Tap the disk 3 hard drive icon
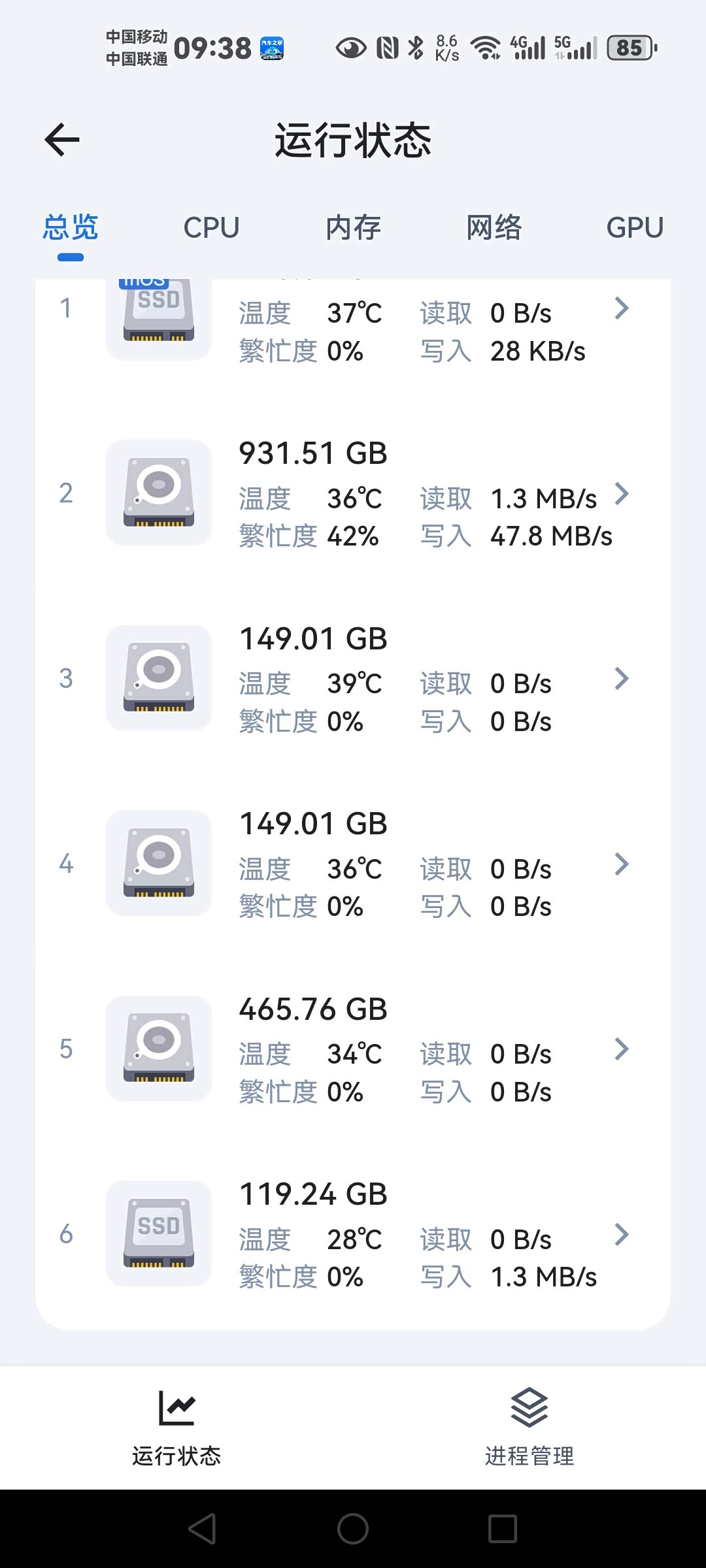Image resolution: width=706 pixels, height=1568 pixels. 159,678
